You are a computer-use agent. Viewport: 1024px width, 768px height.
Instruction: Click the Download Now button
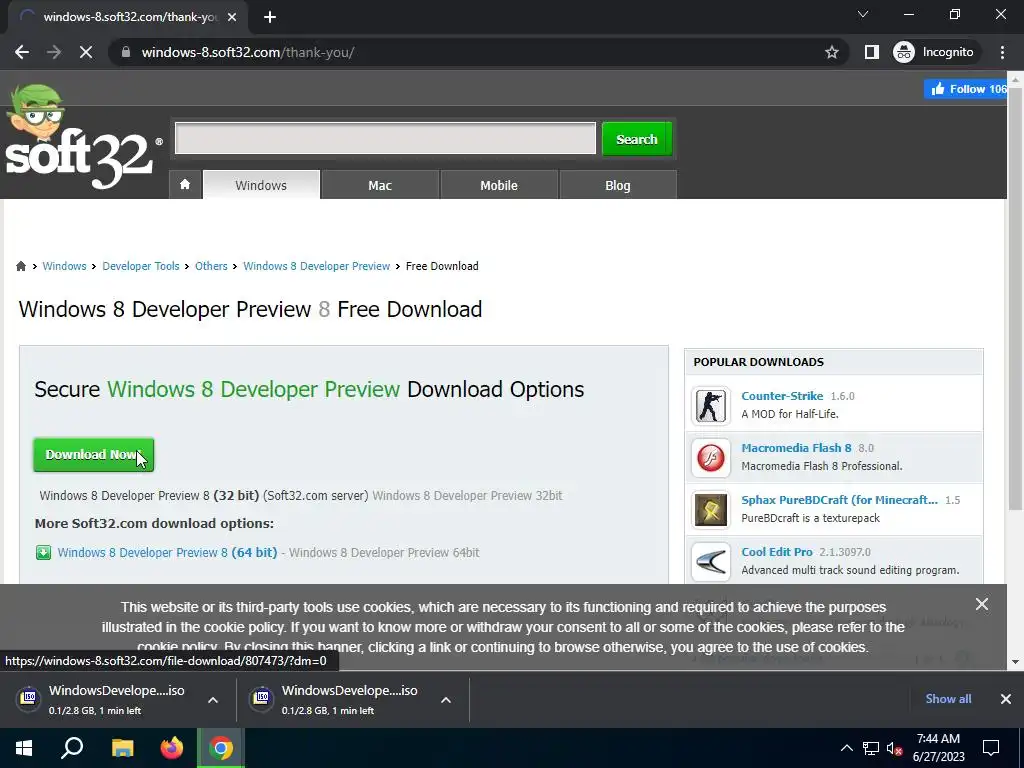point(93,455)
